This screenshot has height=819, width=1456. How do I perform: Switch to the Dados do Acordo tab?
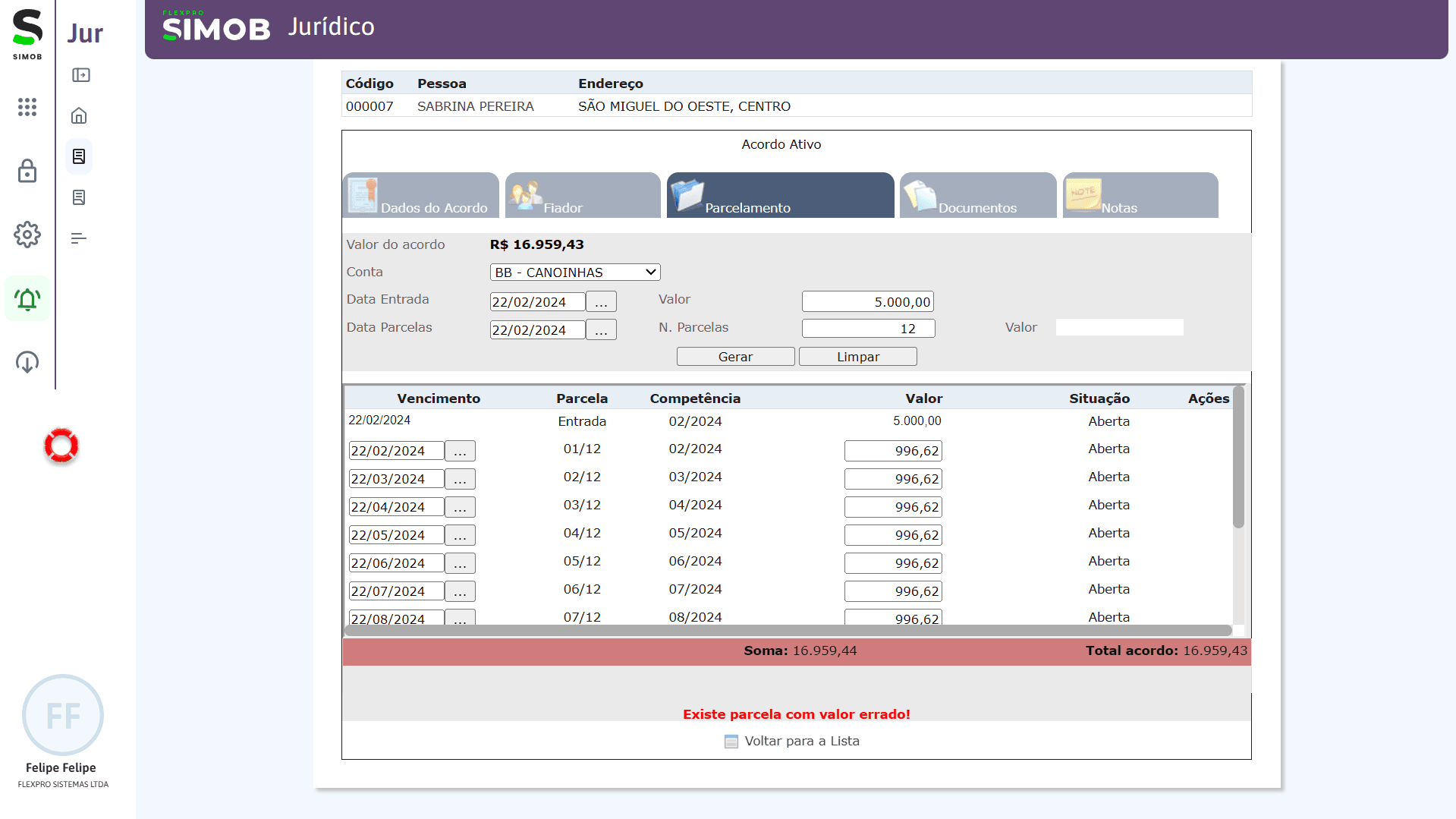point(421,196)
